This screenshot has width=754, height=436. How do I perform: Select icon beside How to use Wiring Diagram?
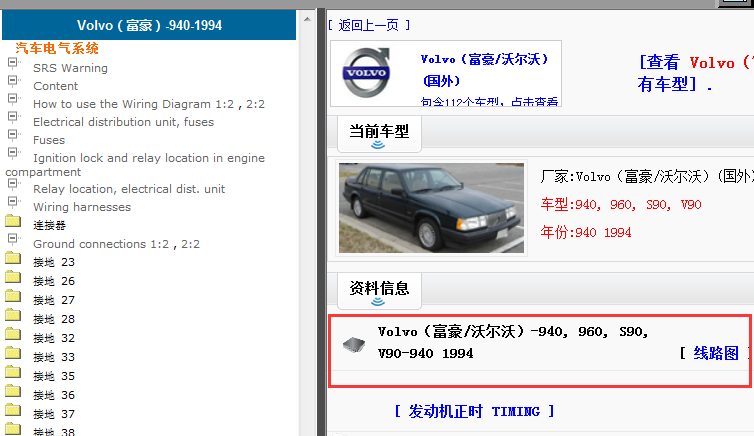[x=13, y=99]
